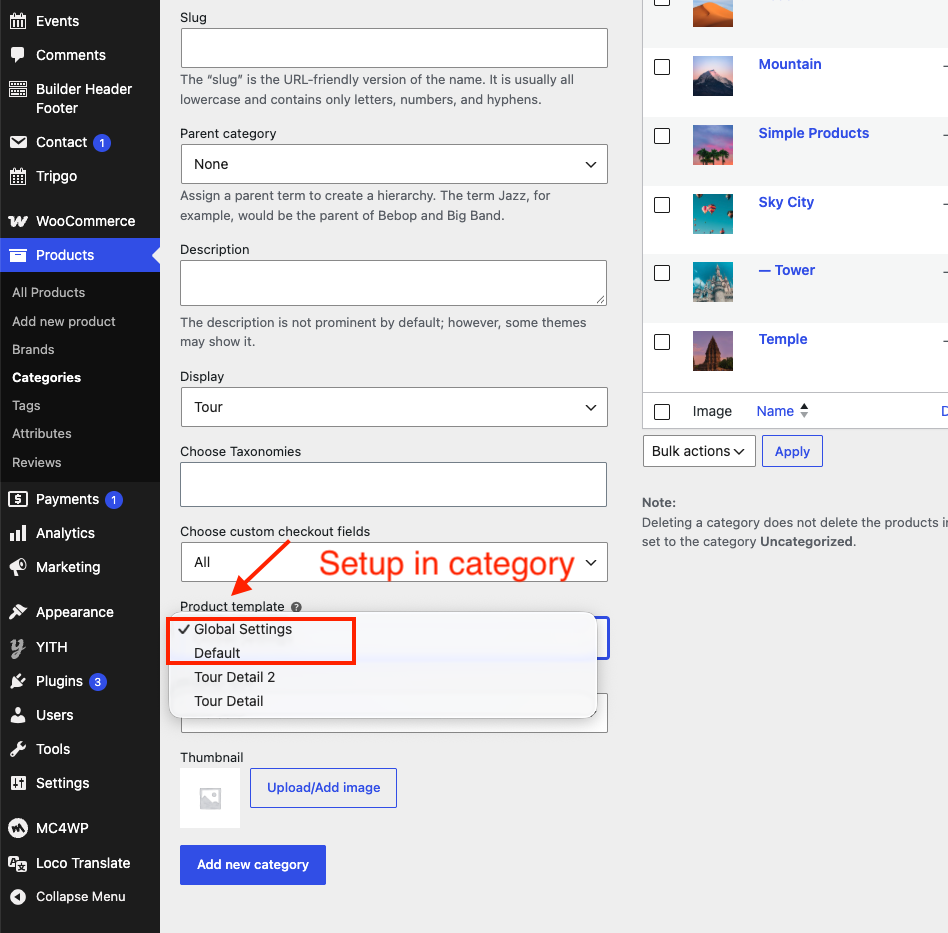
Task: Click the Marketing megaphone icon
Action: click(18, 567)
